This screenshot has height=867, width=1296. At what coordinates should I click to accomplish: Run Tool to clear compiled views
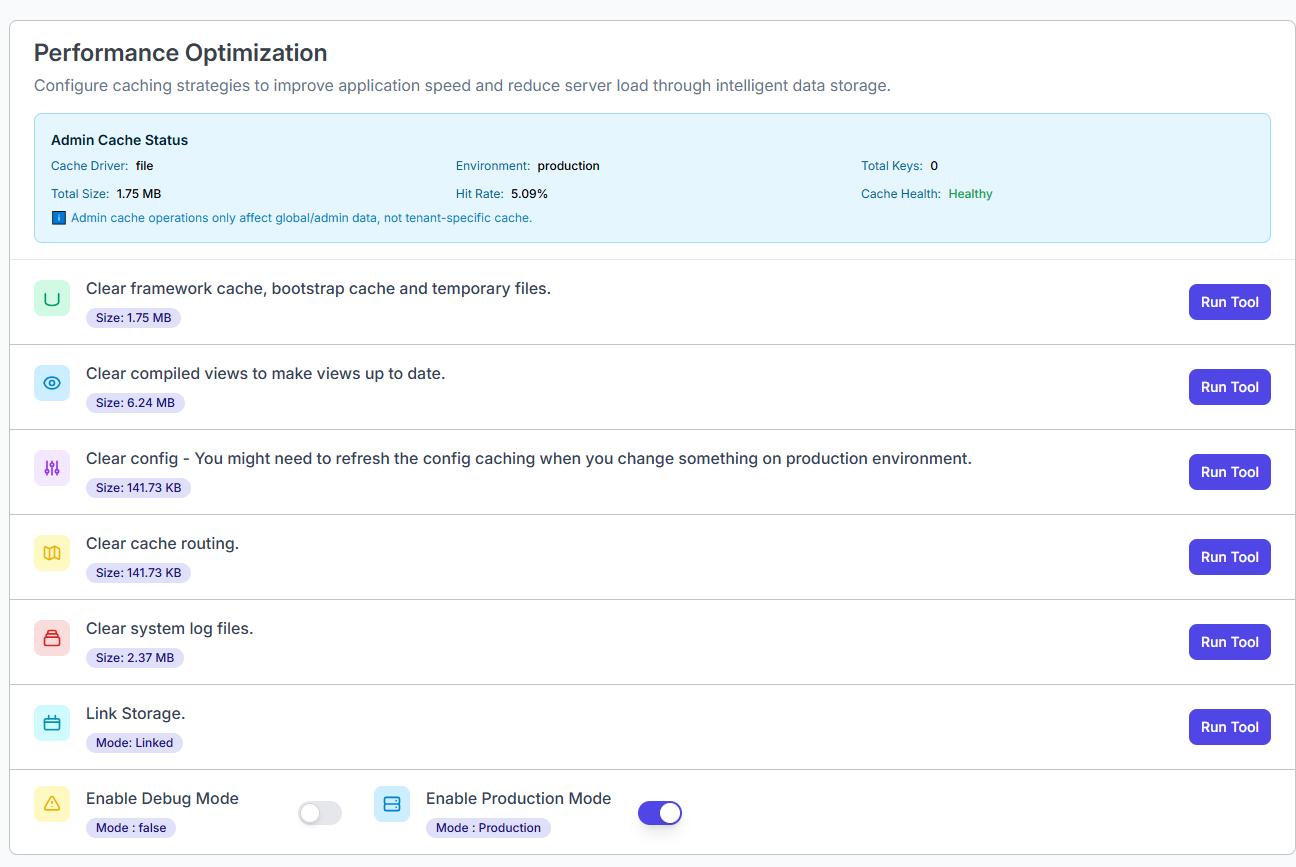[x=1229, y=387]
